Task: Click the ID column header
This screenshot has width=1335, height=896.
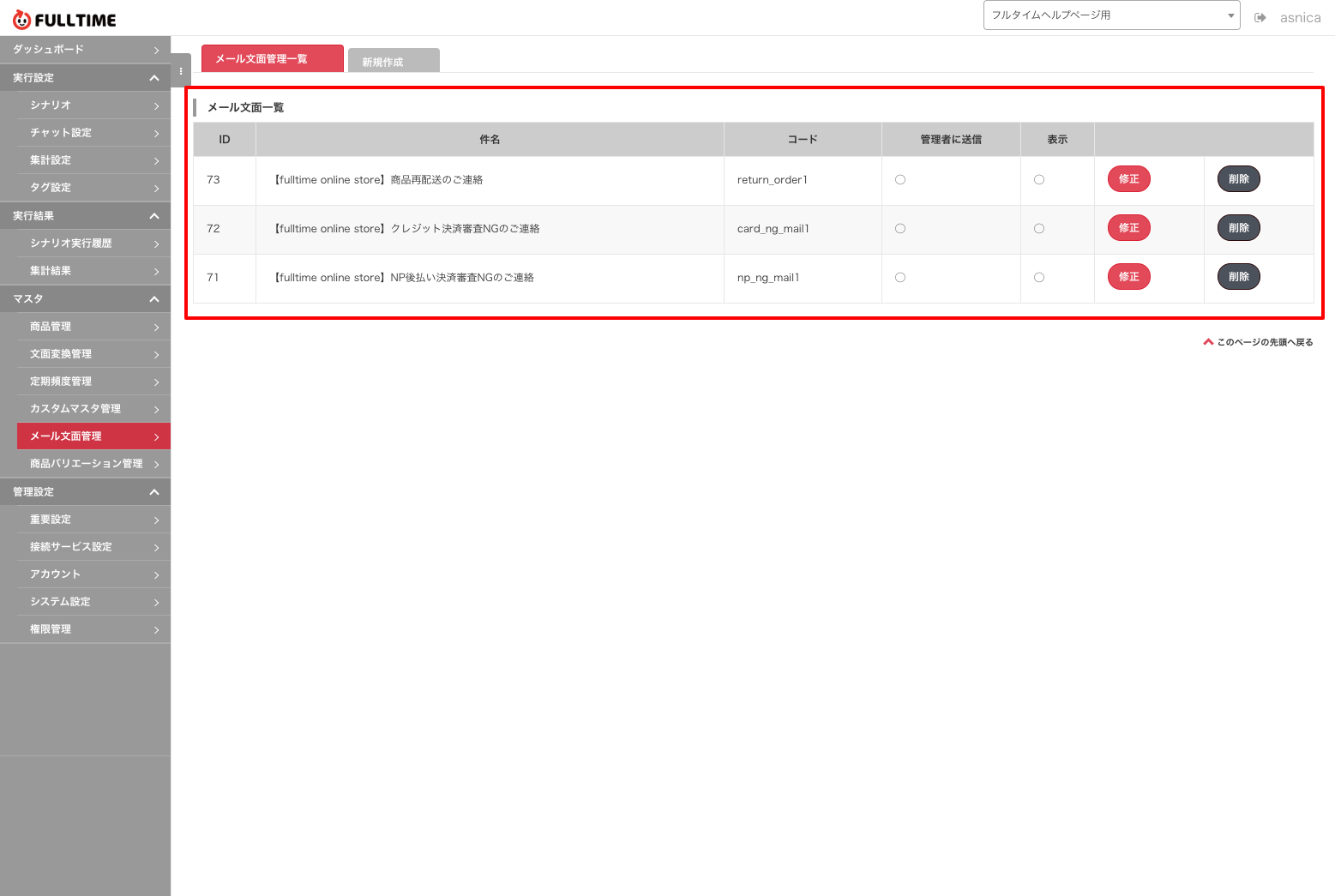Action: click(225, 140)
